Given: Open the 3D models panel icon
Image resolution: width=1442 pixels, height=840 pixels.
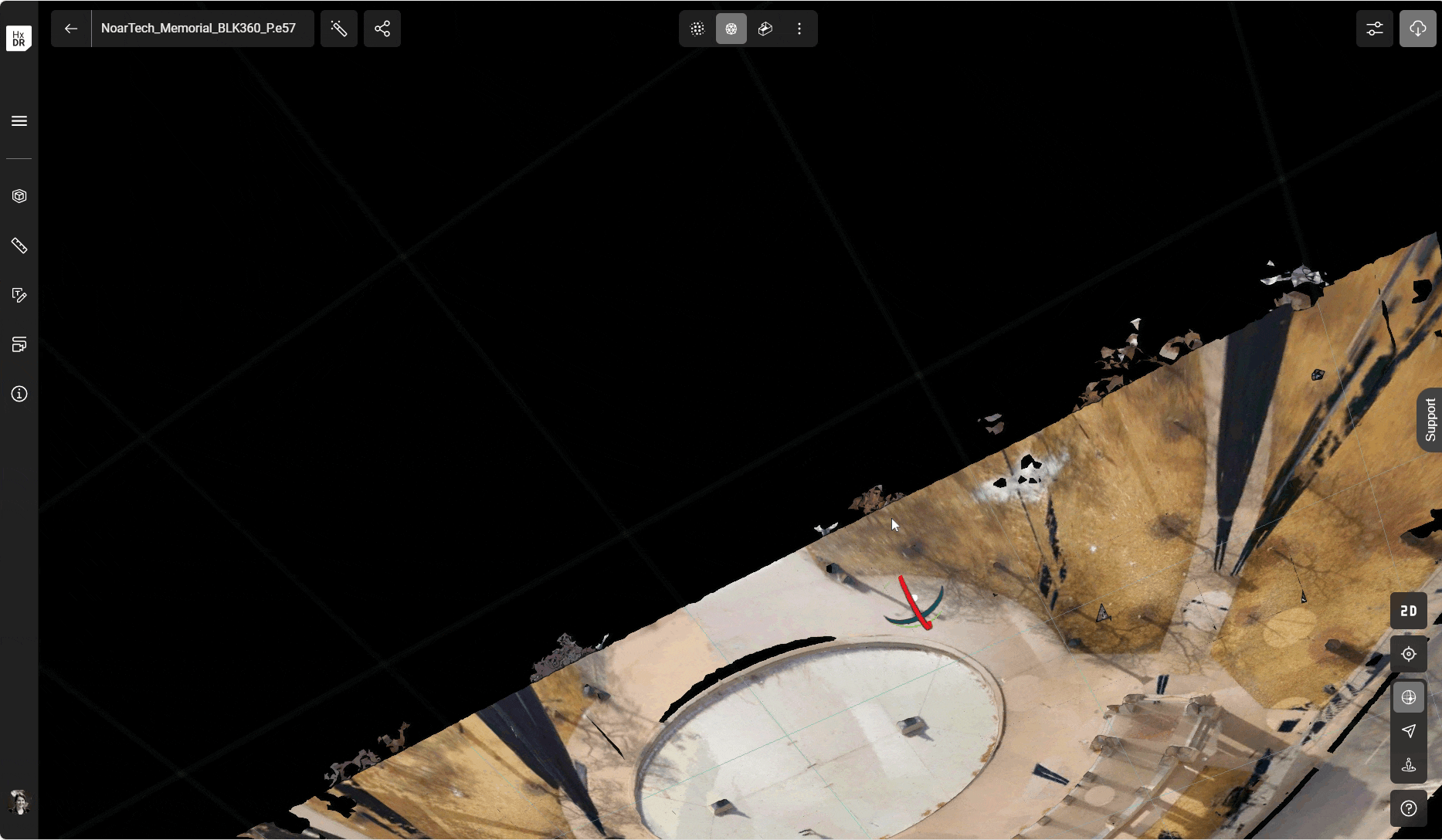Looking at the screenshot, I should [19, 195].
